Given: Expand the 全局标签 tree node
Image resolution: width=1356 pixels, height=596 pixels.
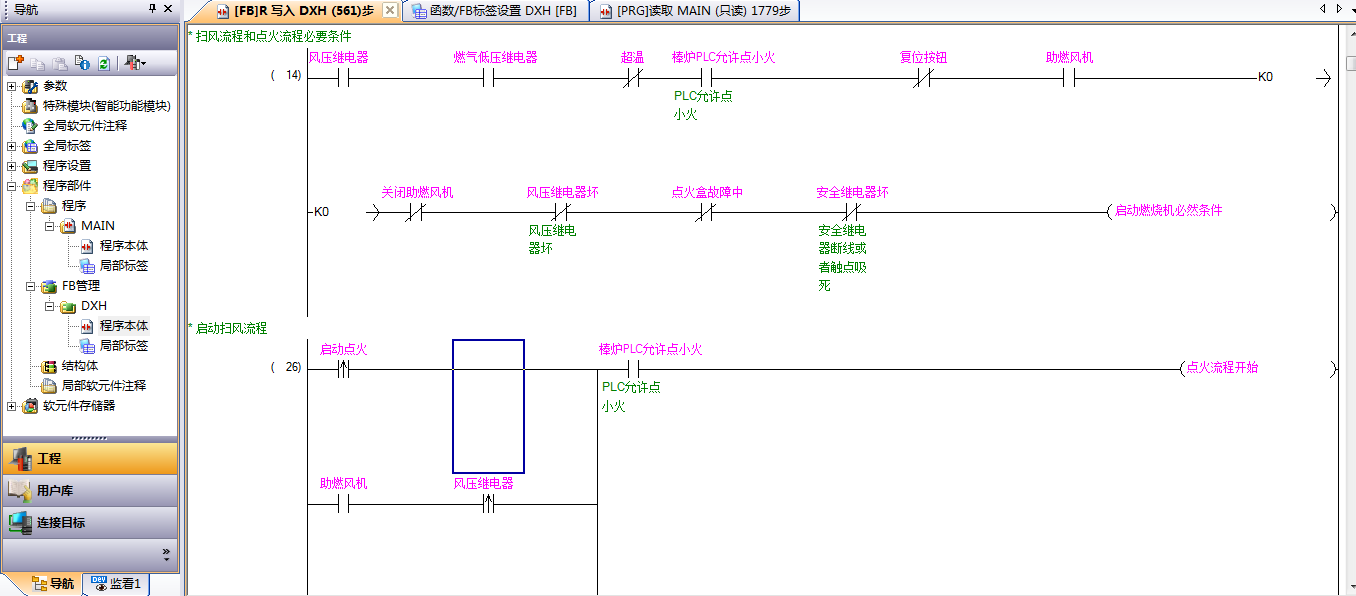Looking at the screenshot, I should pyautogui.click(x=12, y=146).
